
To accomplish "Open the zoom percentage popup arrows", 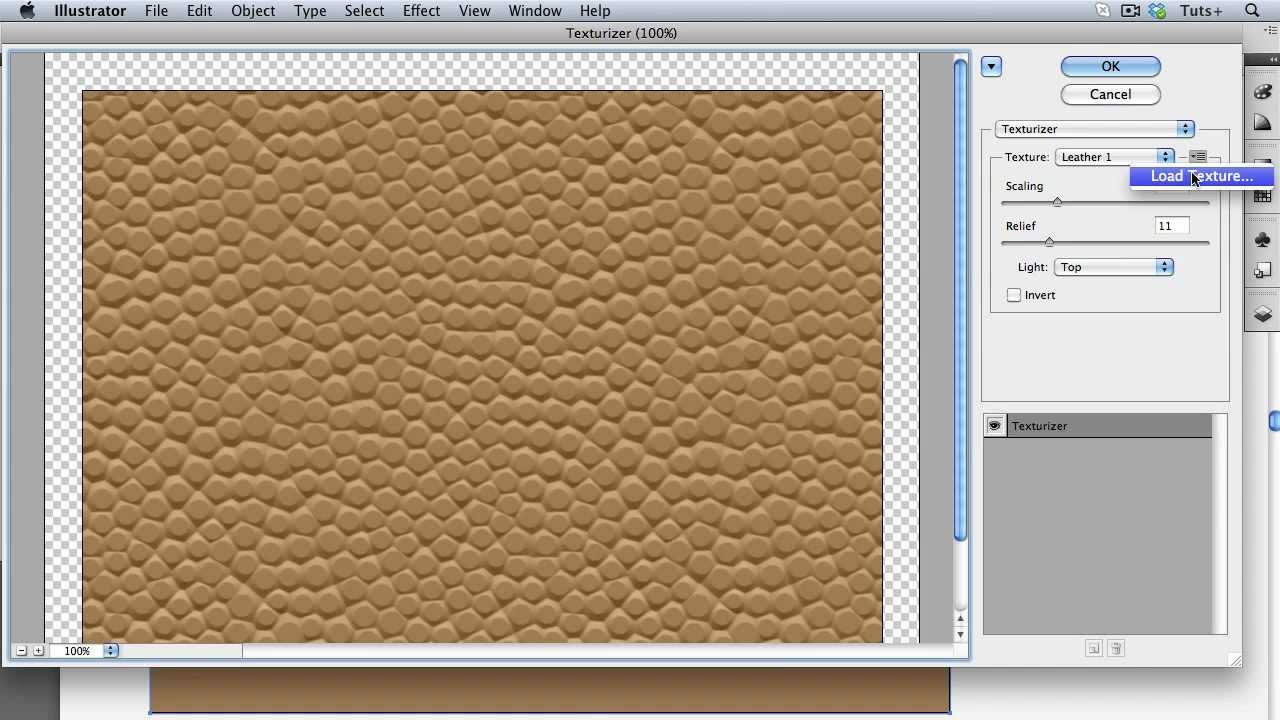I will pyautogui.click(x=111, y=651).
